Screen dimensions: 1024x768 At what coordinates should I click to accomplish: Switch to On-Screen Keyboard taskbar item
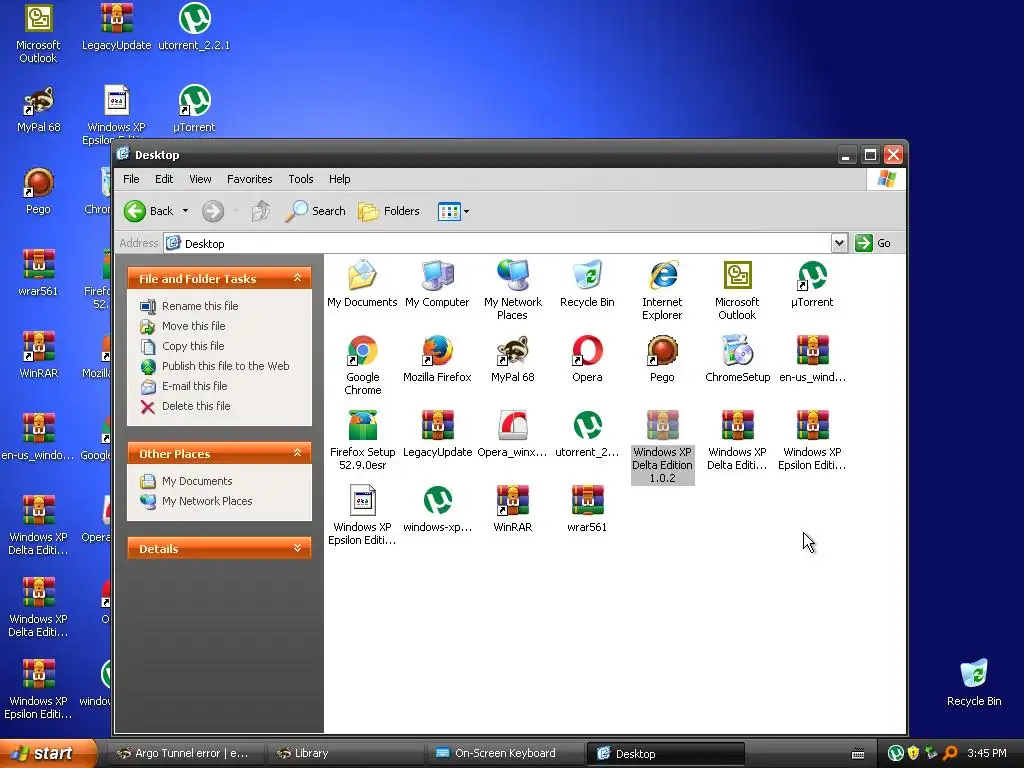click(x=504, y=754)
